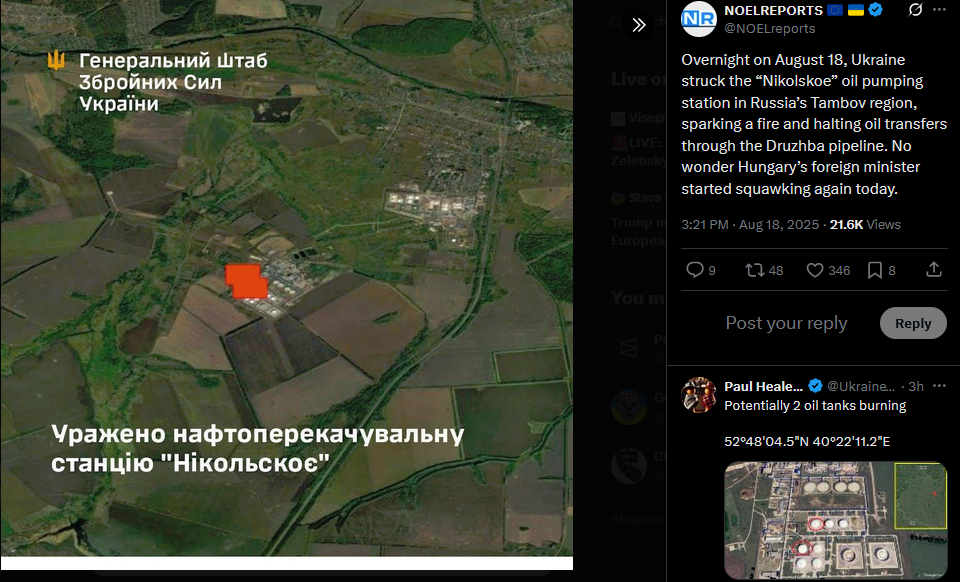Open Paul Heale... name in the reply
This screenshot has width=960, height=582.
point(763,386)
